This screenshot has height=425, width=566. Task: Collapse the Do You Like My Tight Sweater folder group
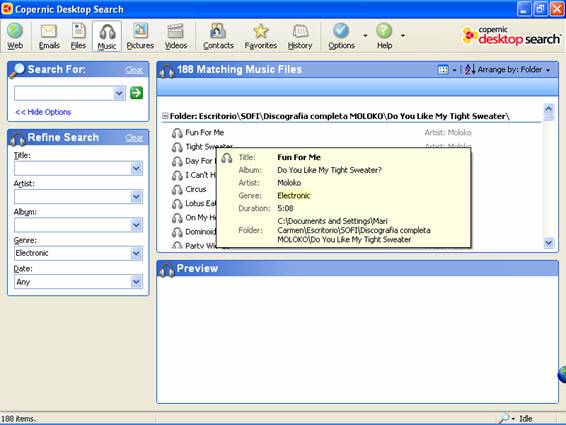[165, 116]
